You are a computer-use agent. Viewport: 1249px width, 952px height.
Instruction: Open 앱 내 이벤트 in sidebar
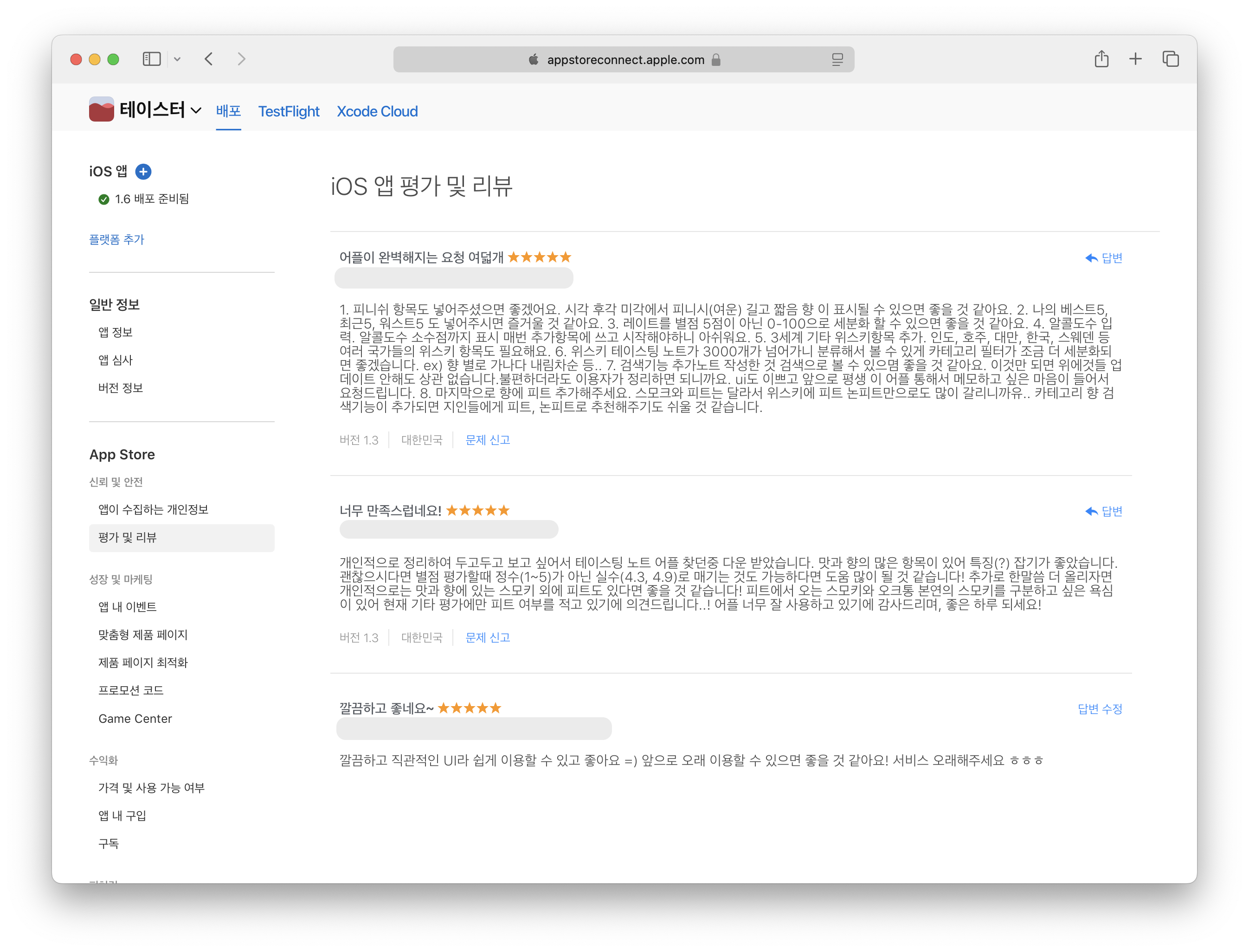[128, 607]
